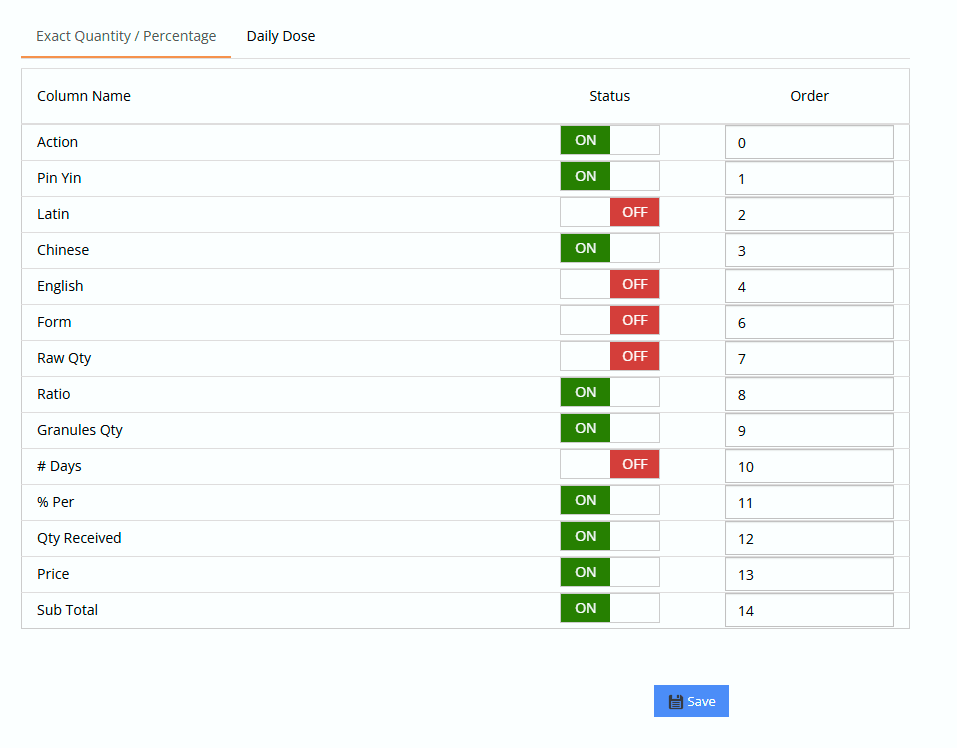Select the Exact Quantity / Percentage tab
The image size is (957, 748).
[x=126, y=36]
